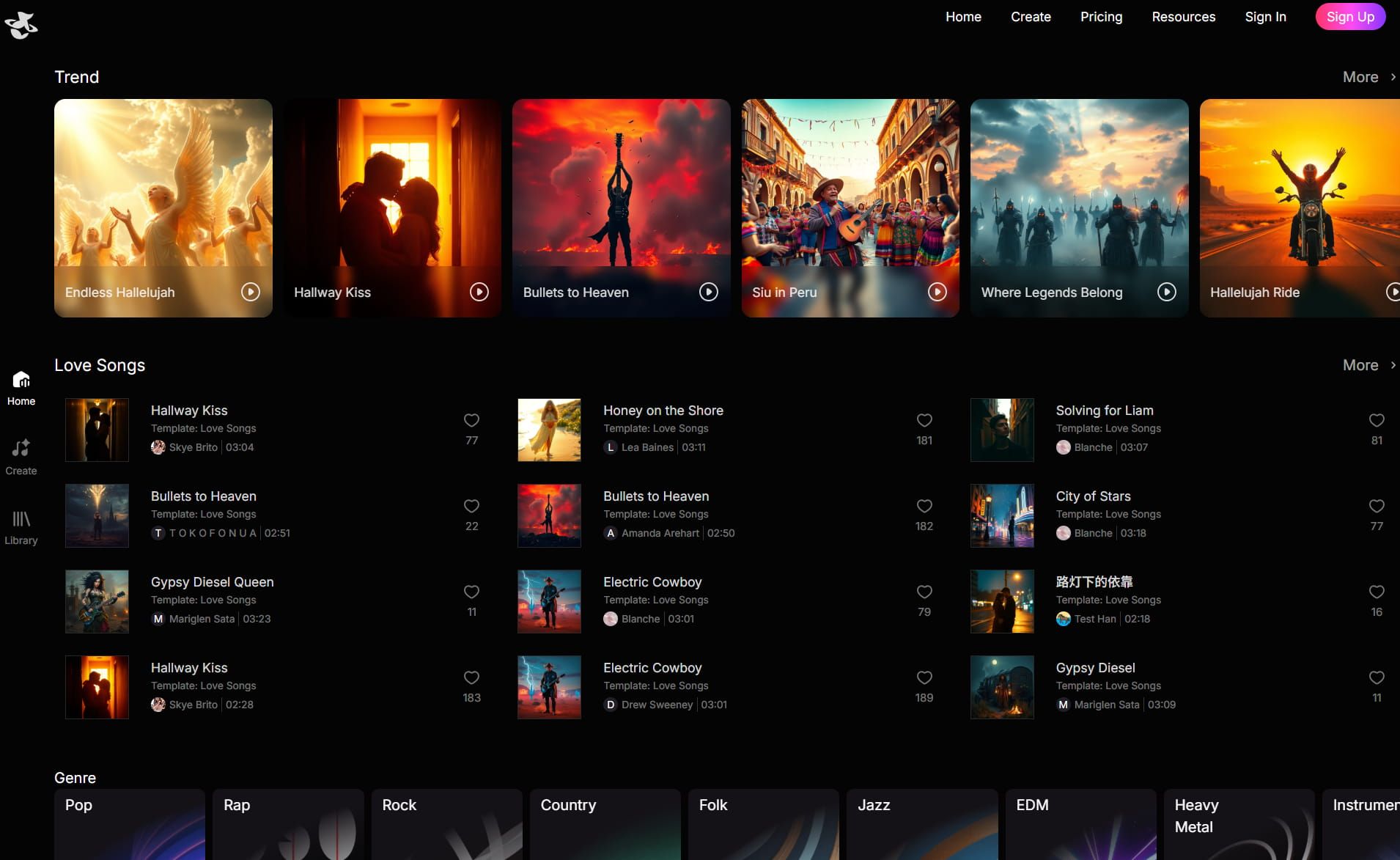Open Resources in the top navigation
This screenshot has height=860, width=1400.
click(x=1183, y=17)
